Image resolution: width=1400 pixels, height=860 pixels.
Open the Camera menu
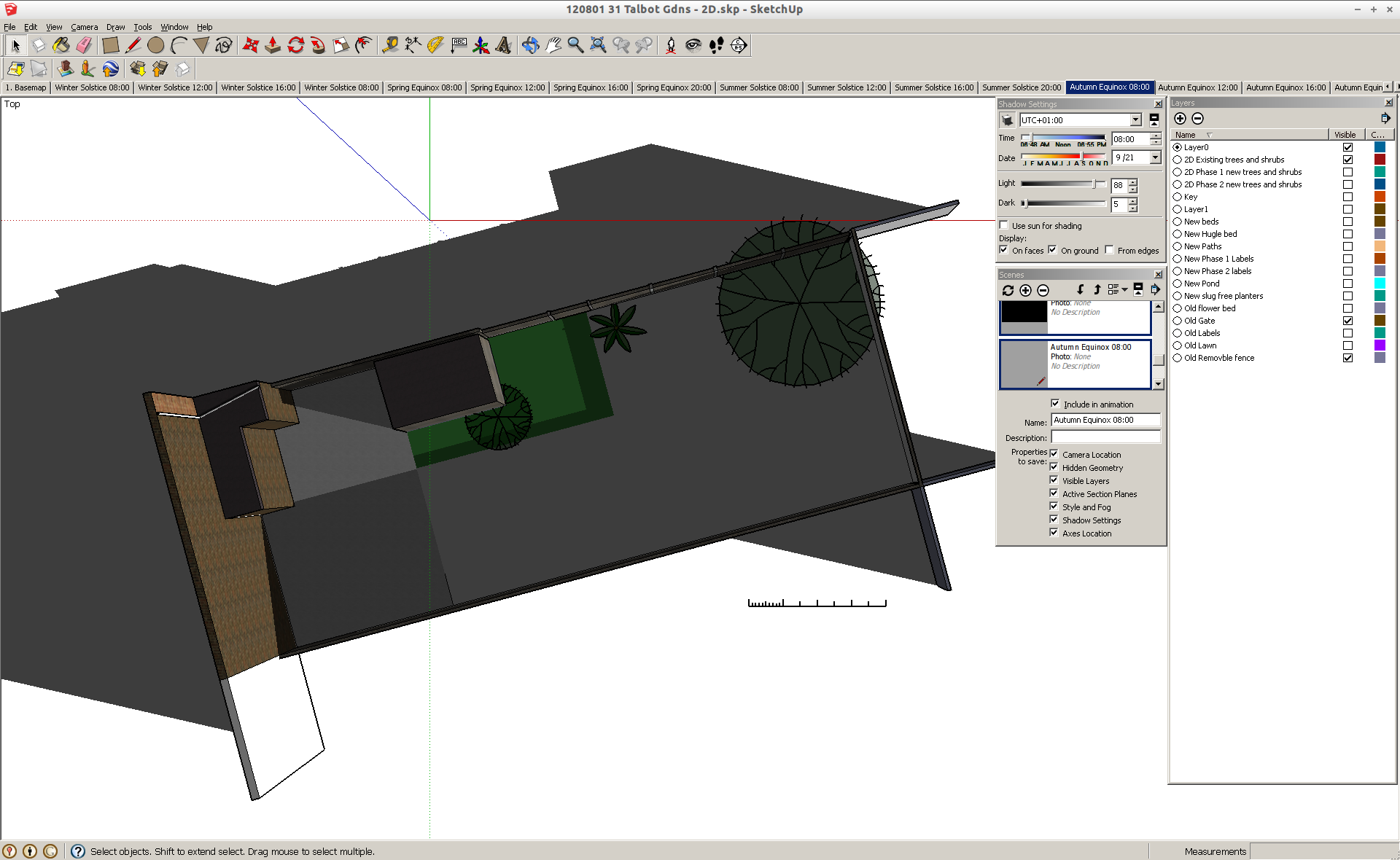tap(84, 27)
